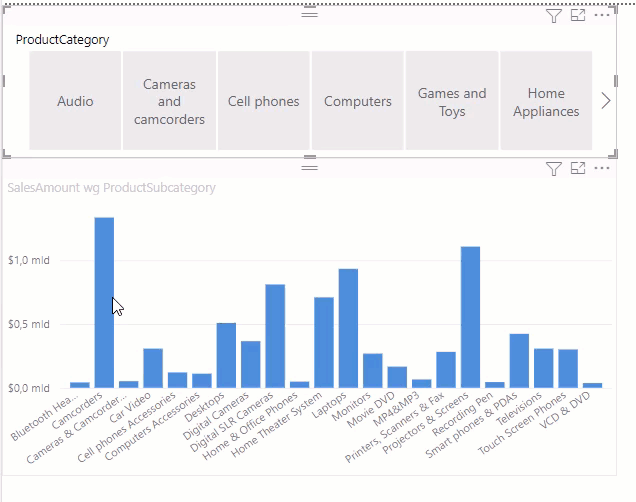The width and height of the screenshot is (636, 502).
Task: Click drag handle atop SalesAmount chart
Action: (x=309, y=167)
